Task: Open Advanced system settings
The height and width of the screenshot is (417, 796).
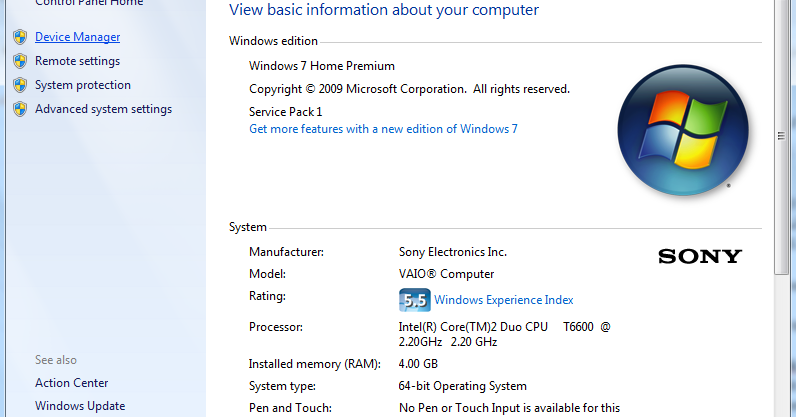Action: (104, 109)
